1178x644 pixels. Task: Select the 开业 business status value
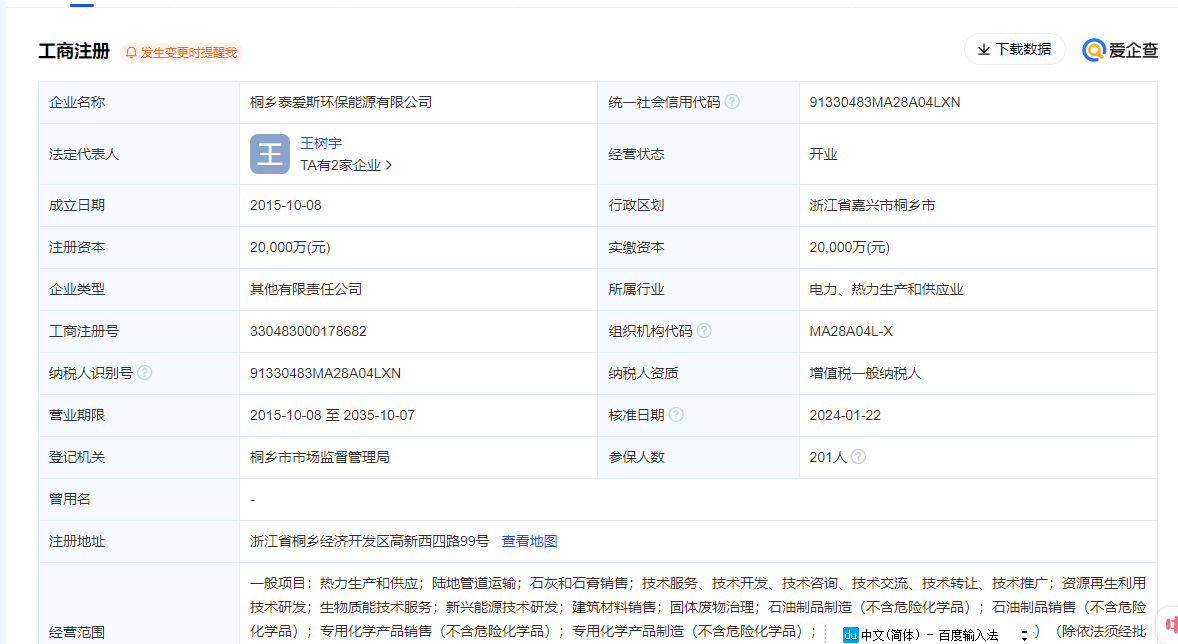pos(823,154)
